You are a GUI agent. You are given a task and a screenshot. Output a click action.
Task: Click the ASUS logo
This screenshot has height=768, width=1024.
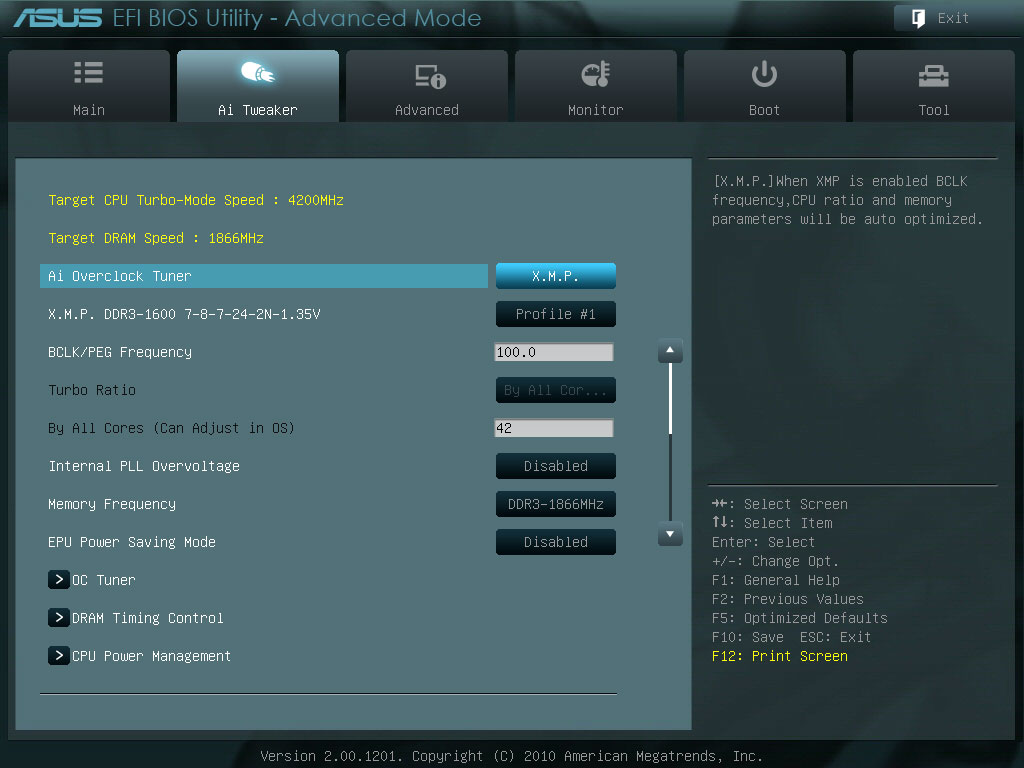57,18
